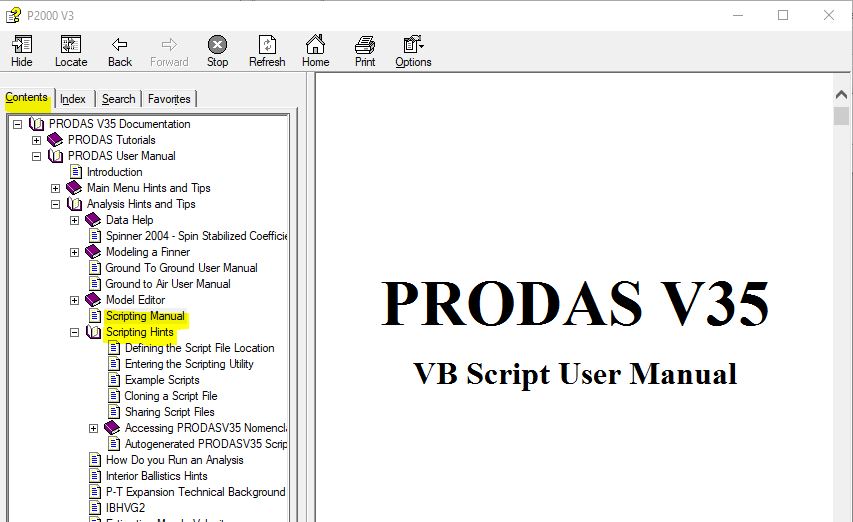Viewport: 853px width, 522px height.
Task: Print the current help topic
Action: tap(365, 51)
